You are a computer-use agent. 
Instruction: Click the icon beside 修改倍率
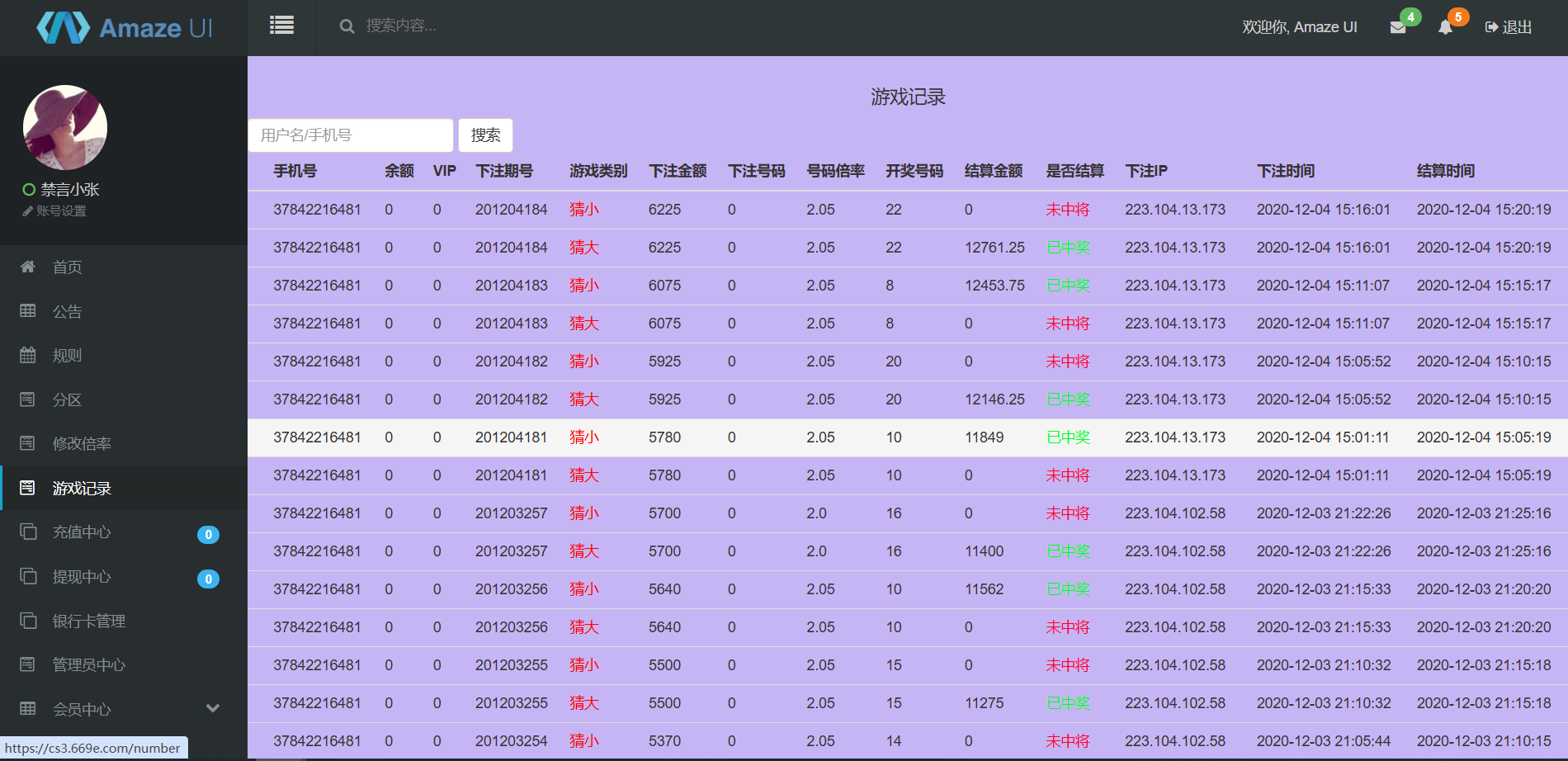tap(27, 443)
